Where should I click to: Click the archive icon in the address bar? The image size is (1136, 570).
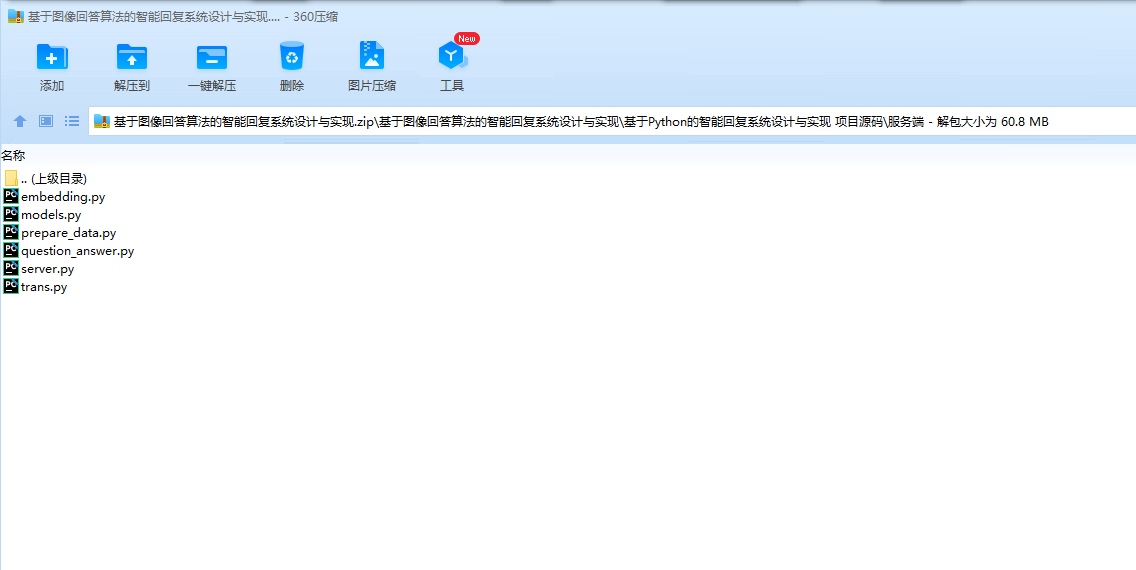[x=101, y=122]
